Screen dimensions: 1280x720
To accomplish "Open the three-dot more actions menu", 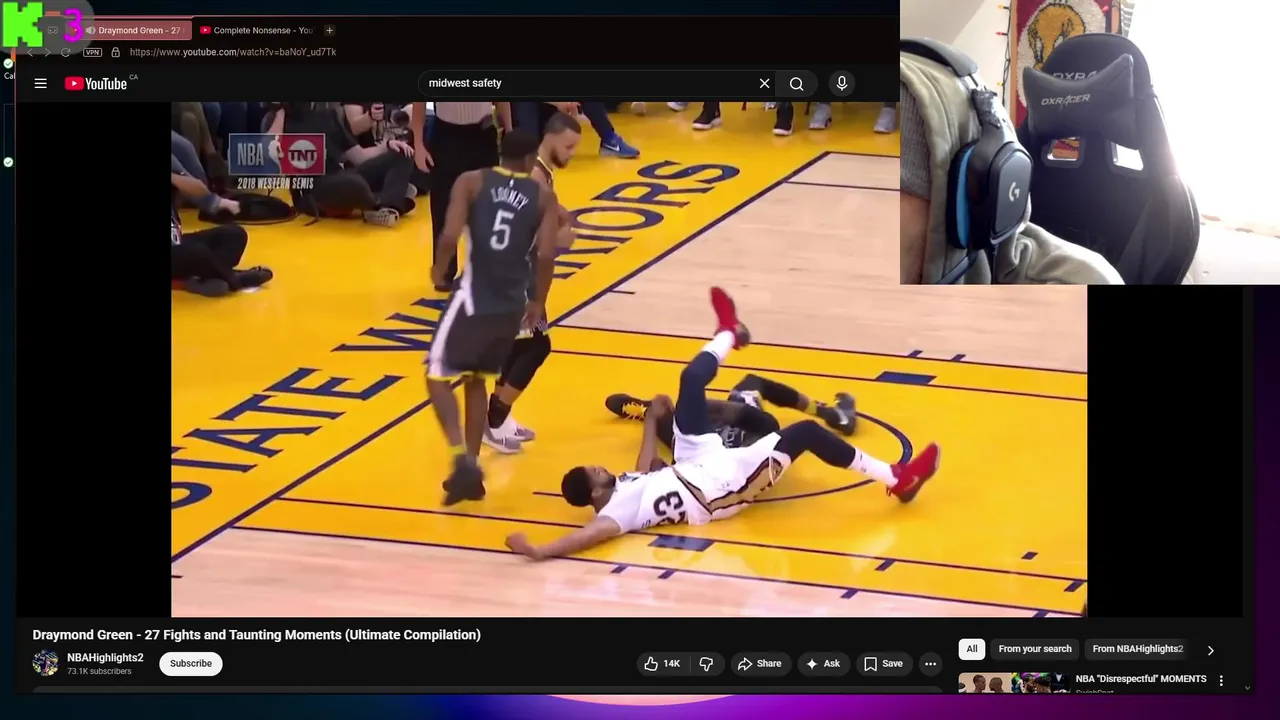I will 930,664.
